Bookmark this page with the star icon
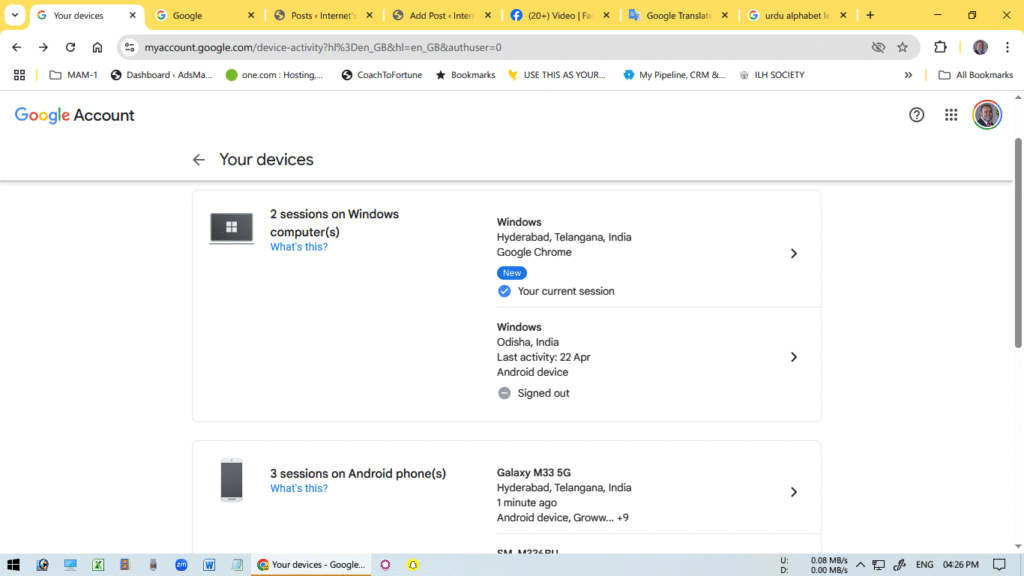The width and height of the screenshot is (1024, 576). pos(903,47)
